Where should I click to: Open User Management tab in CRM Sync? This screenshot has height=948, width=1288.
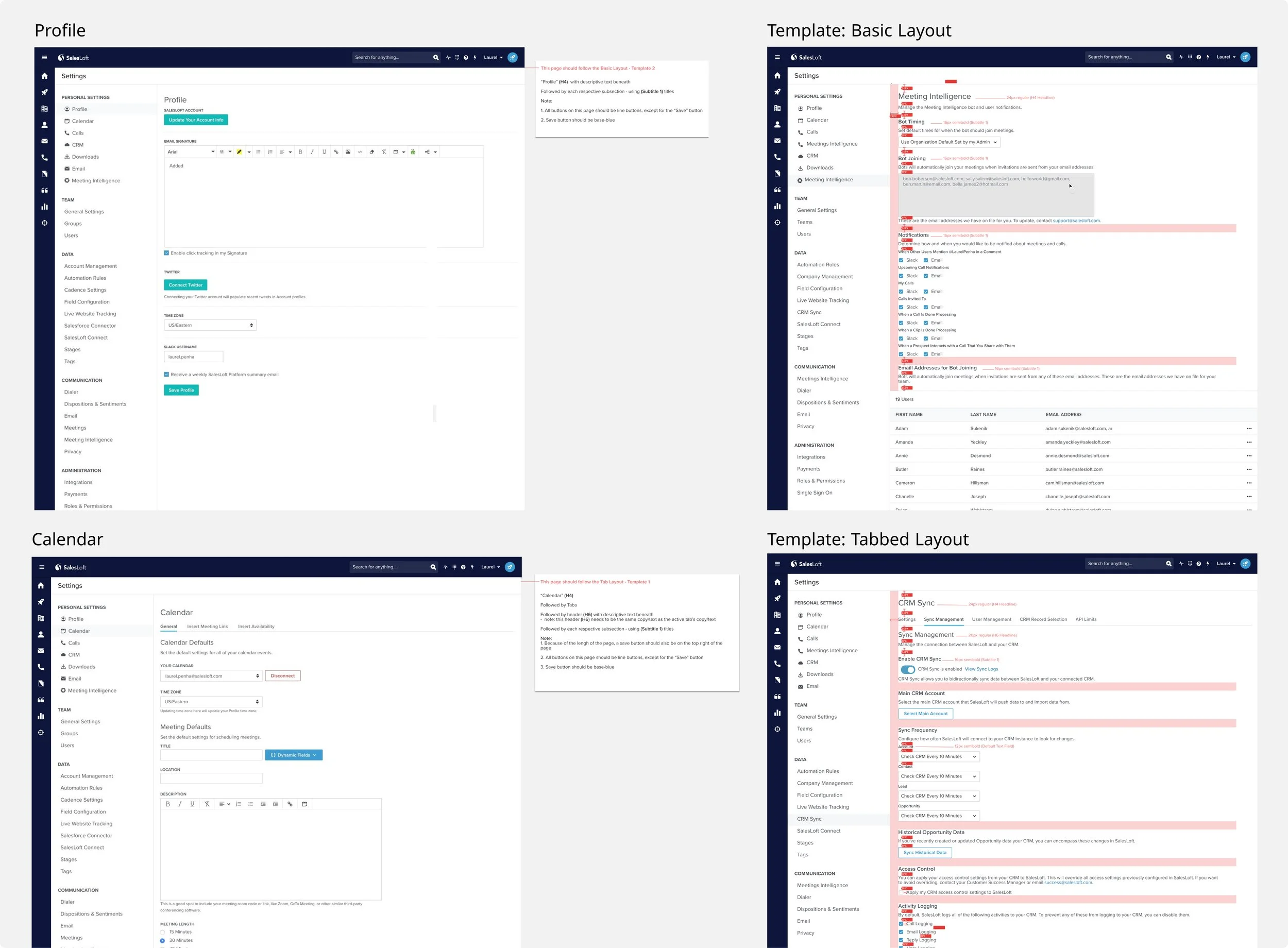click(991, 620)
